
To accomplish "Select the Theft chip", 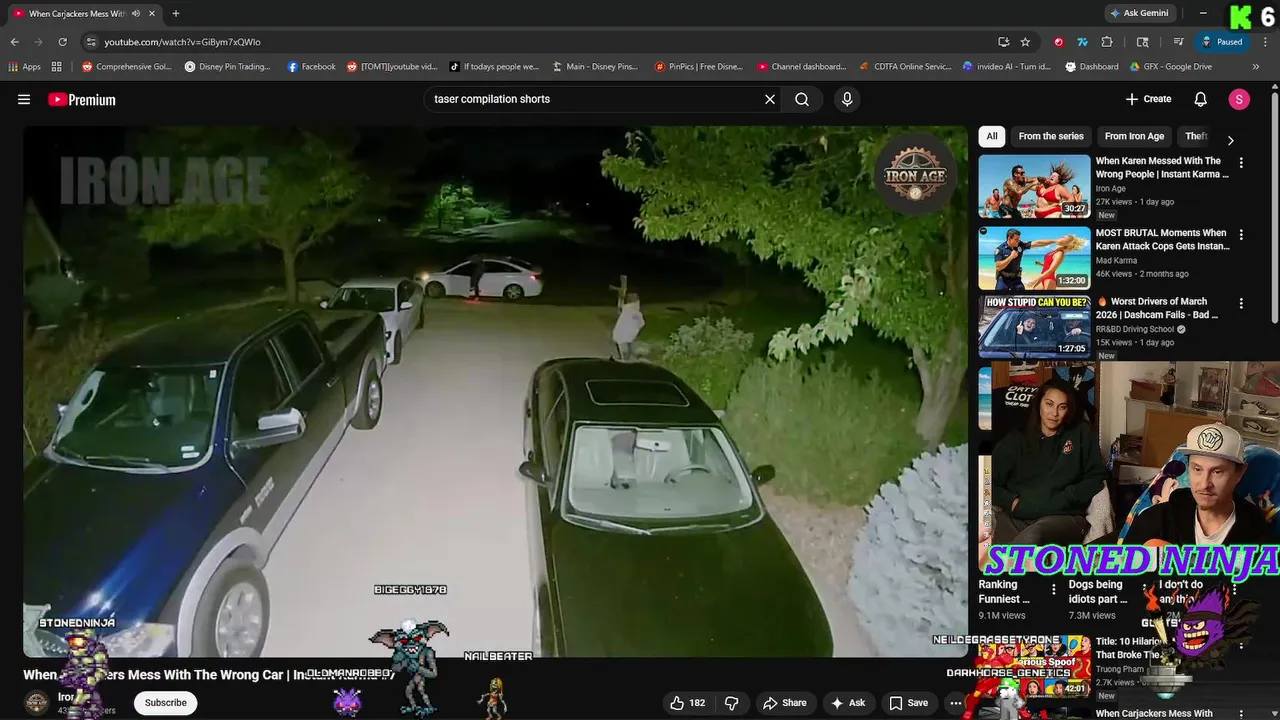I will (1196, 136).
